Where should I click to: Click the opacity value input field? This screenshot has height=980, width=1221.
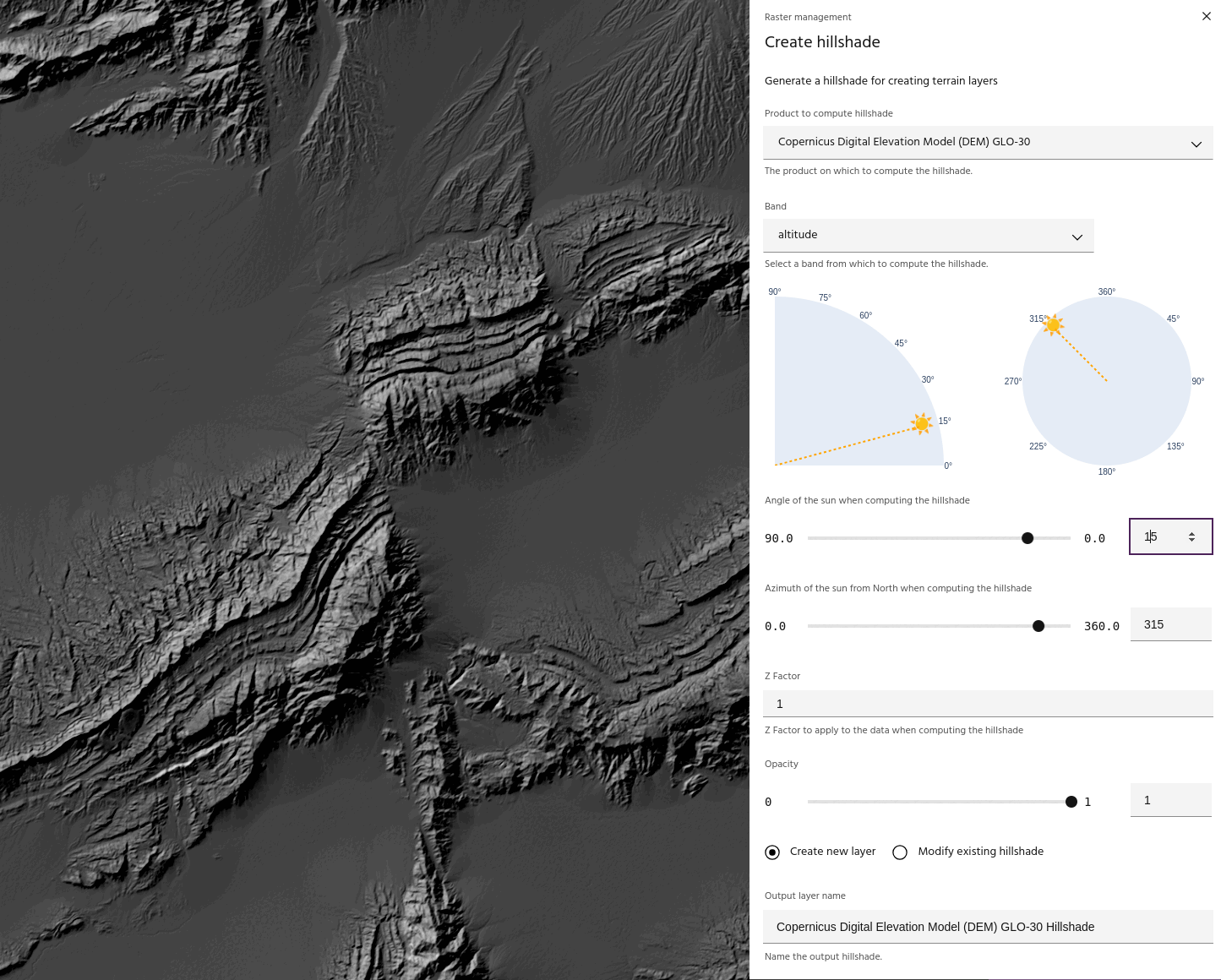(x=1170, y=801)
